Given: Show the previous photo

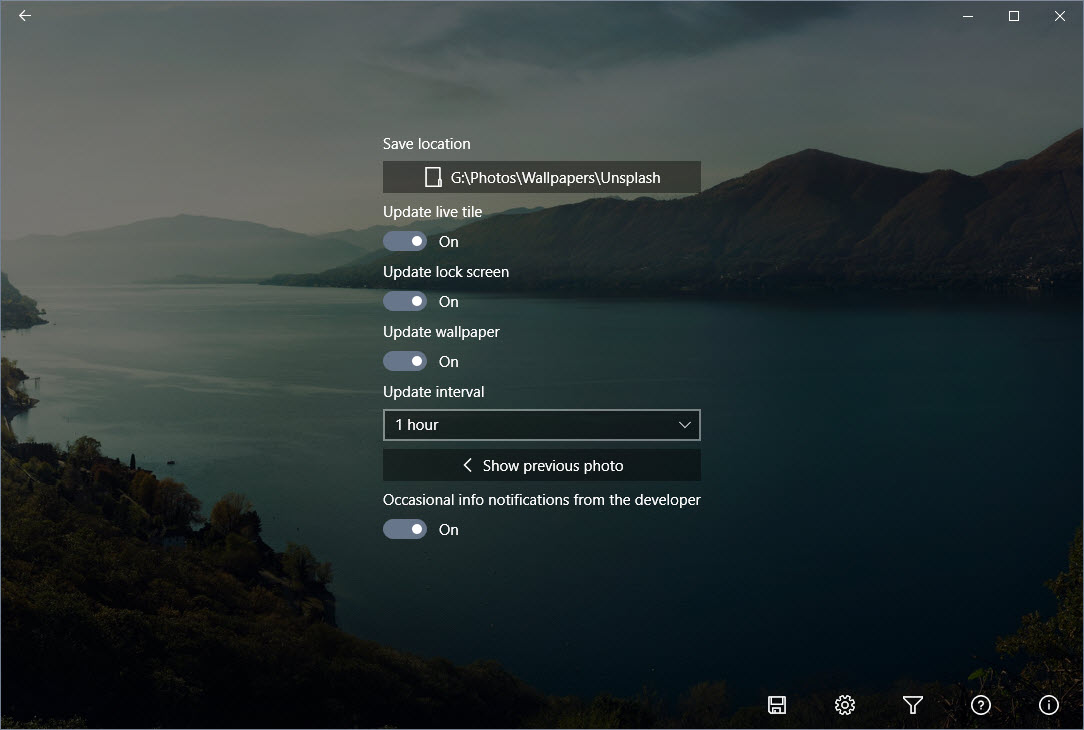Looking at the screenshot, I should pos(541,465).
